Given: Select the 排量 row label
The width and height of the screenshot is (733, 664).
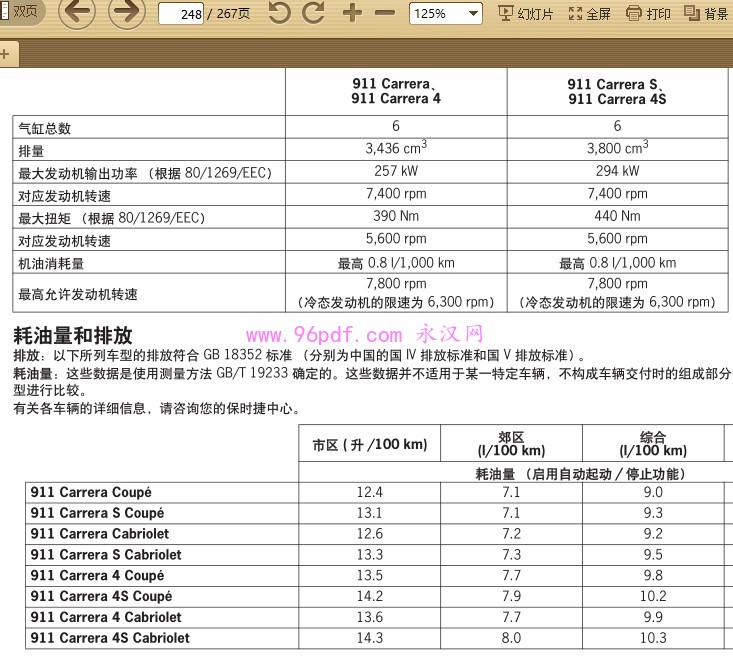Looking at the screenshot, I should pyautogui.click(x=31, y=151).
